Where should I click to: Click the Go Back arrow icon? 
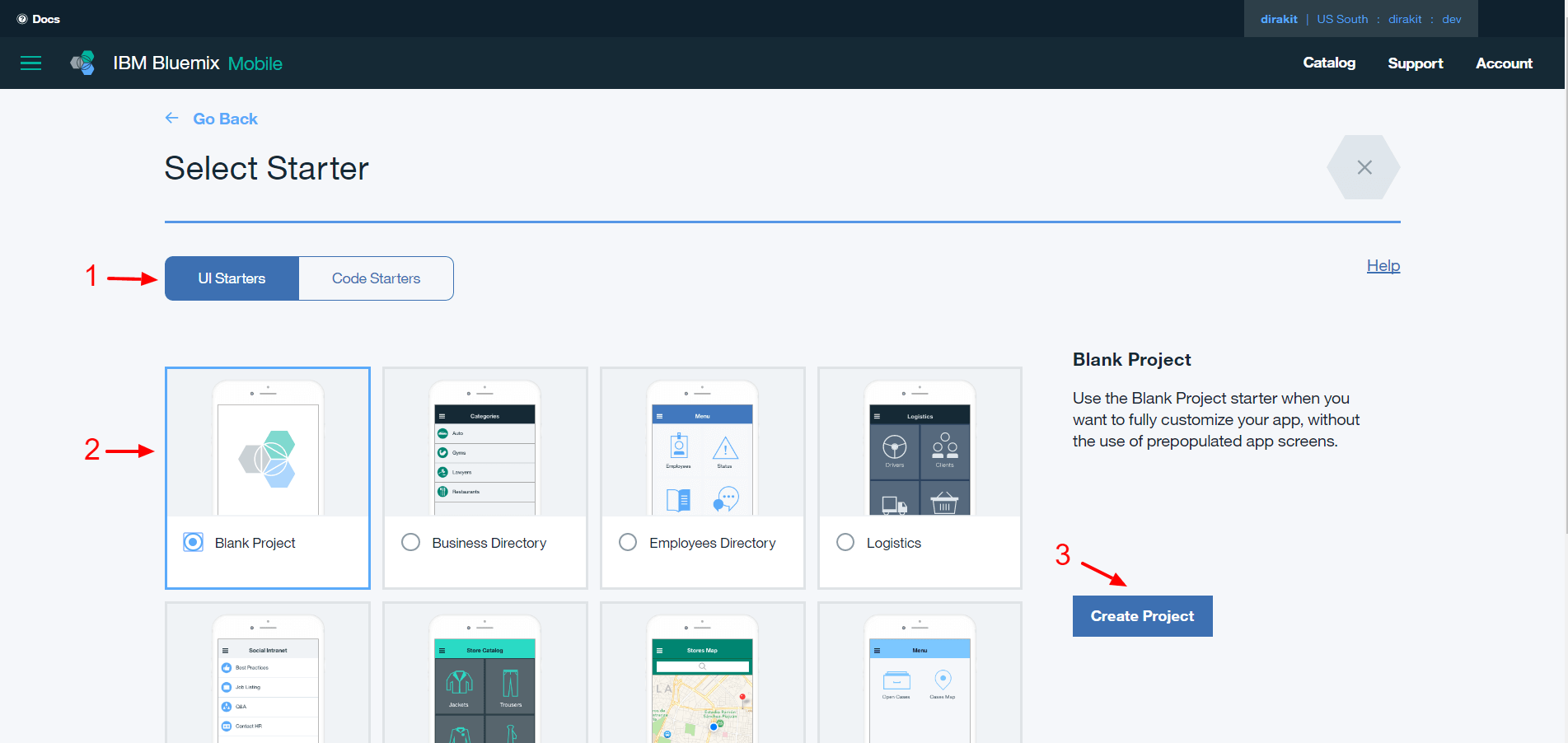pos(171,119)
